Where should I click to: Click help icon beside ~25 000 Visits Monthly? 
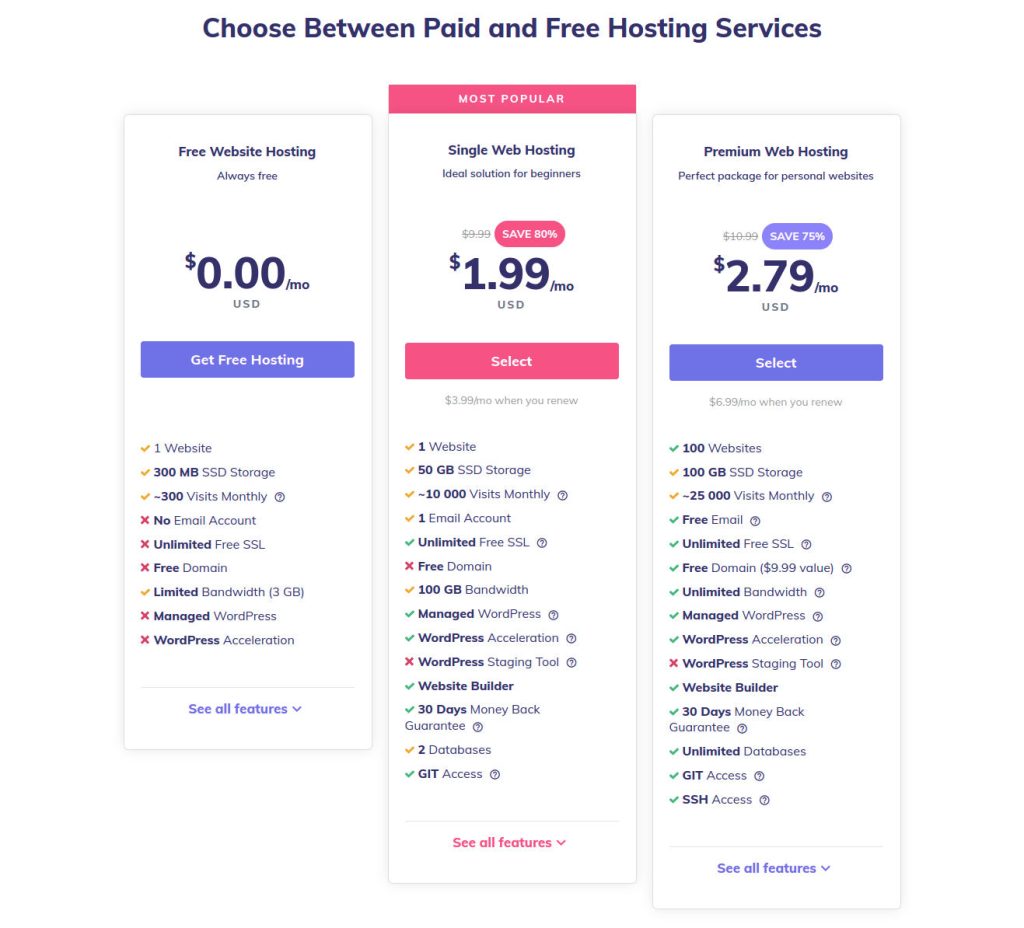(x=827, y=497)
